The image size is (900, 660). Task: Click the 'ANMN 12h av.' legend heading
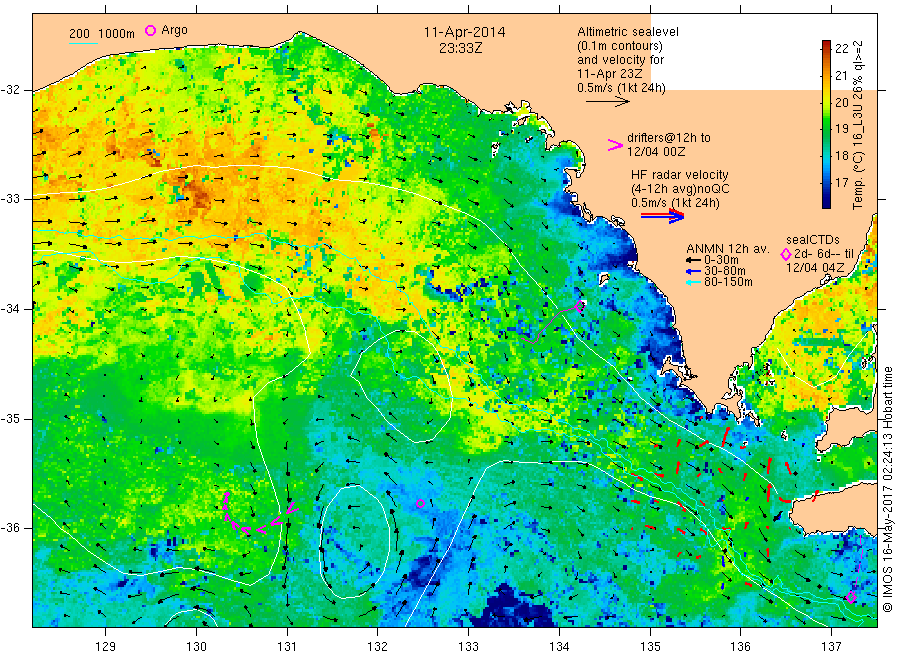pyautogui.click(x=728, y=249)
